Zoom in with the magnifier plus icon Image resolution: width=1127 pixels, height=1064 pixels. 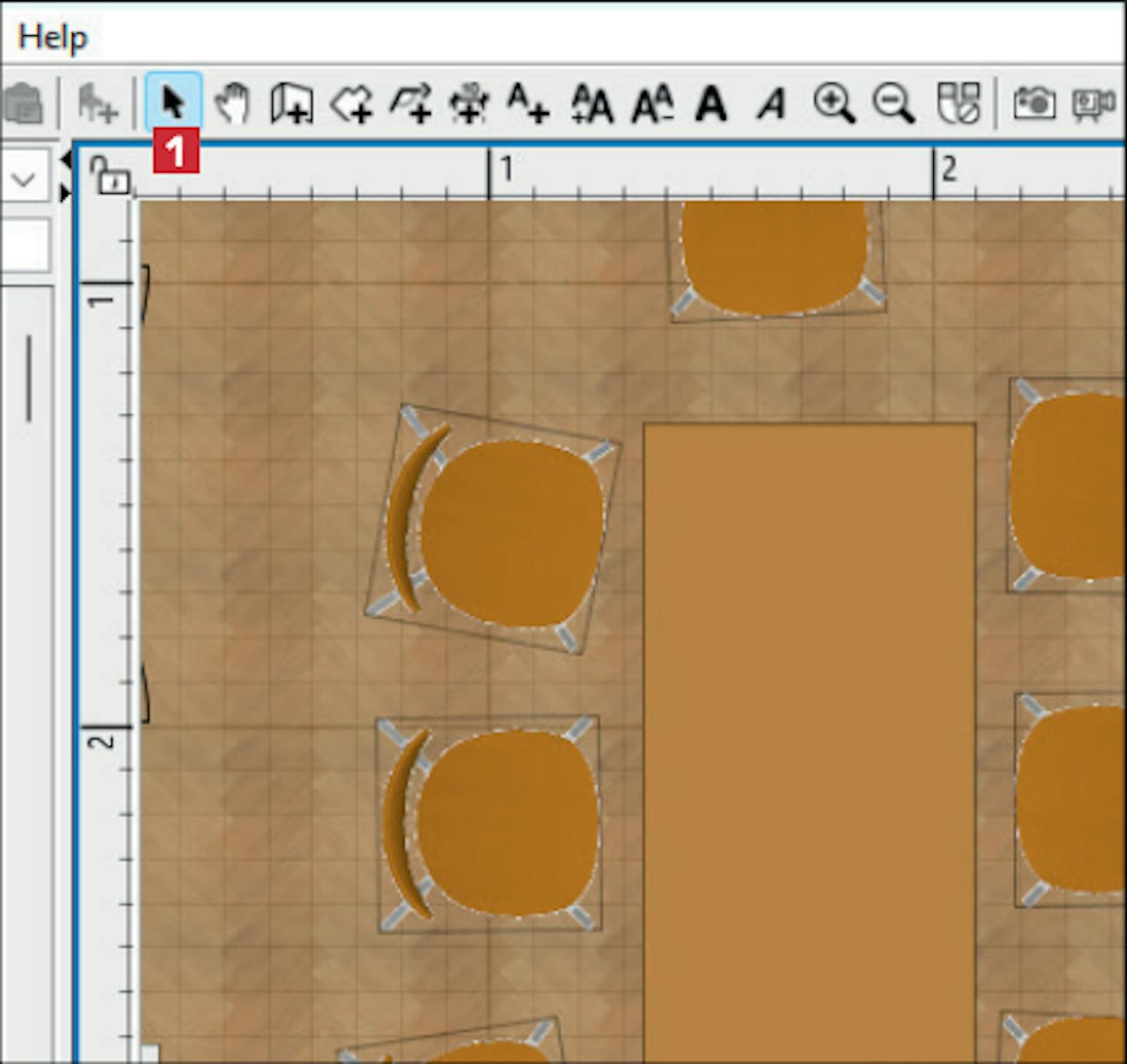coord(834,103)
